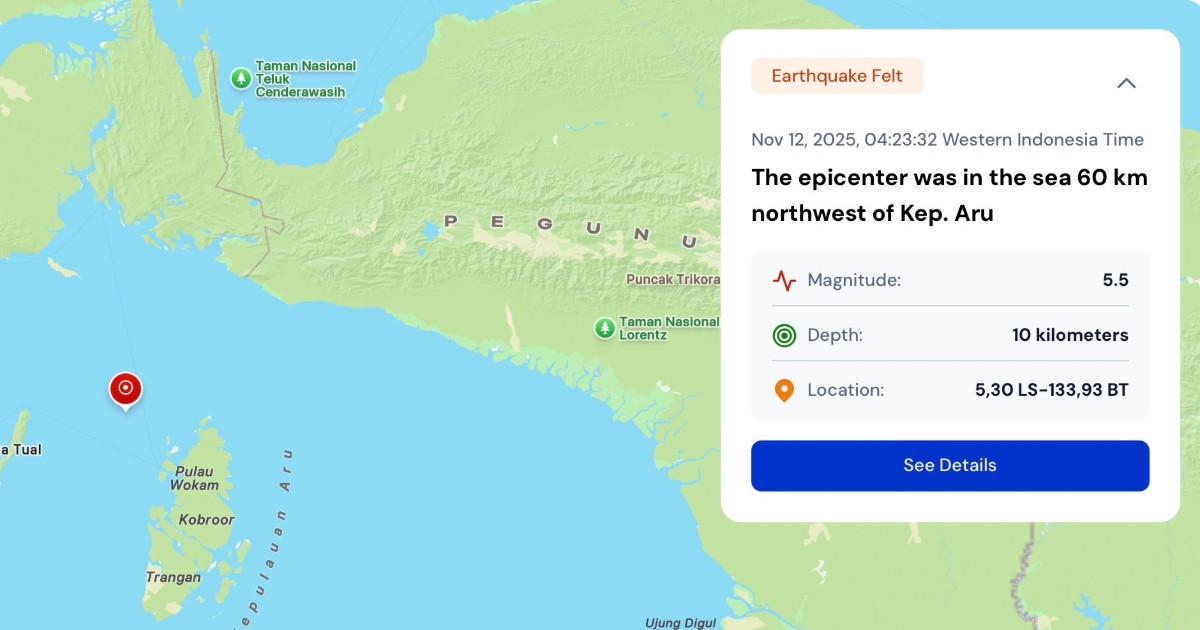The image size is (1200, 630).
Task: Select the Puncak Trikora map label
Action: (x=673, y=280)
